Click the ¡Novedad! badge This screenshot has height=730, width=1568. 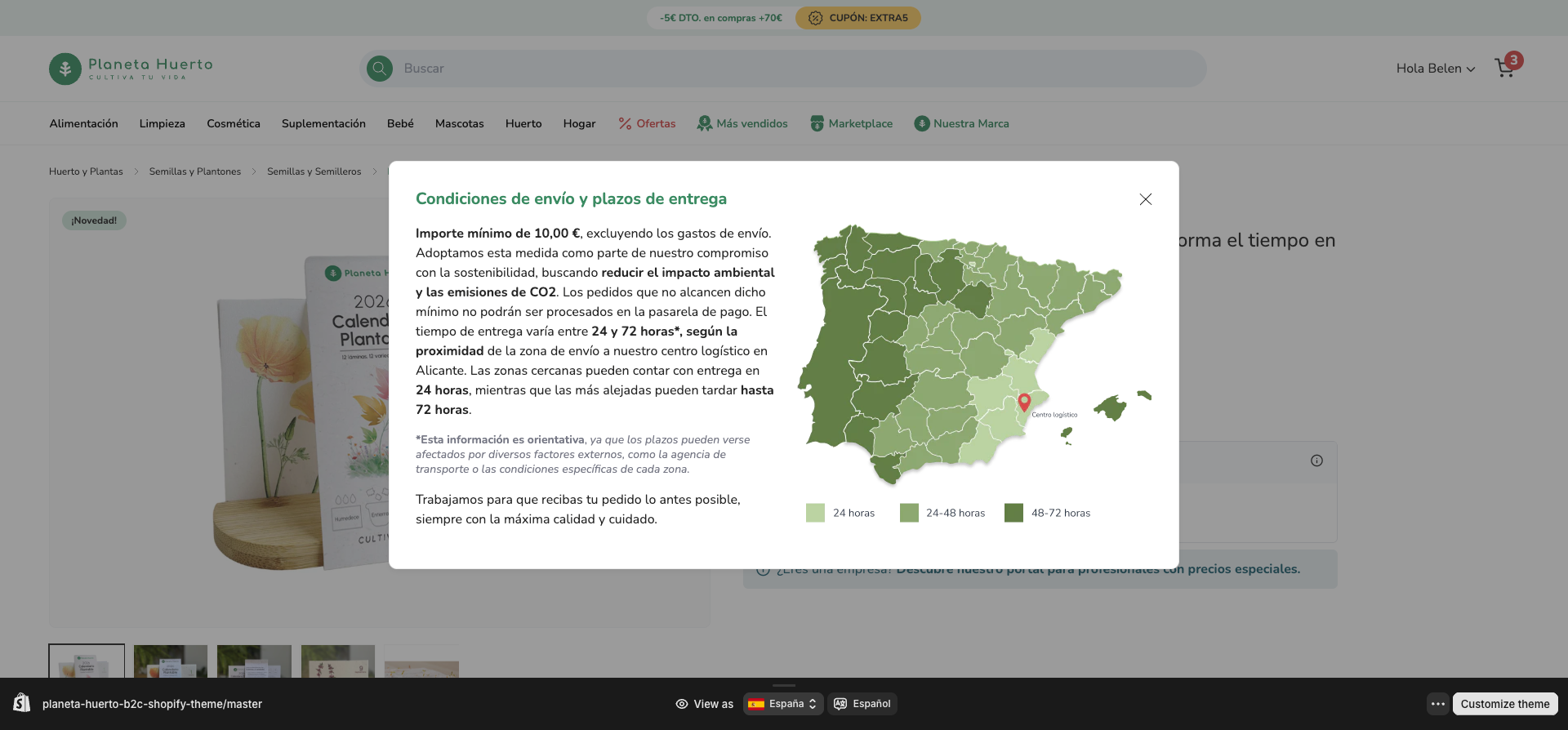[x=94, y=220]
